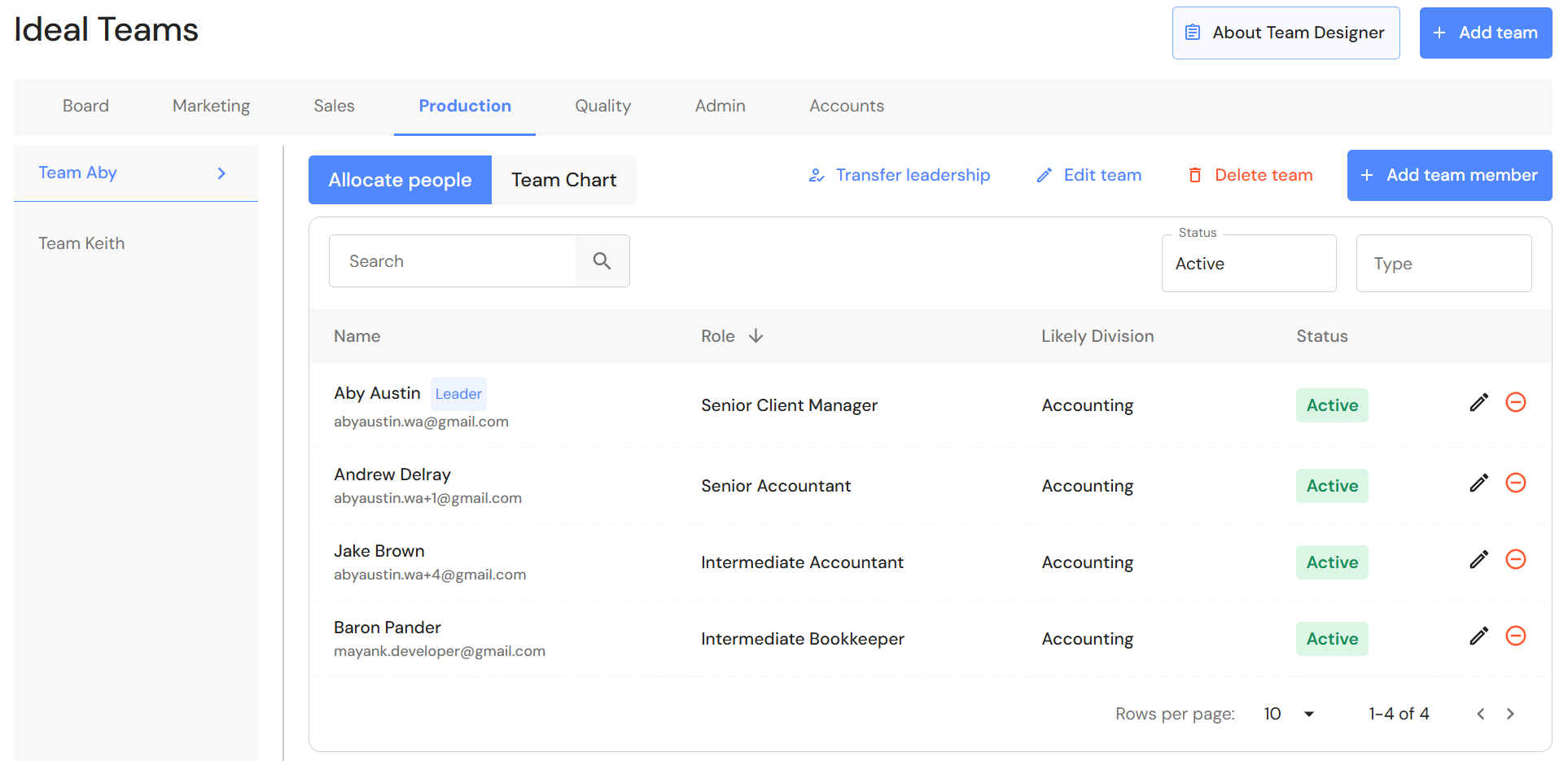Open the Marketing tab
Image resolution: width=1568 pixels, height=761 pixels.
point(211,106)
